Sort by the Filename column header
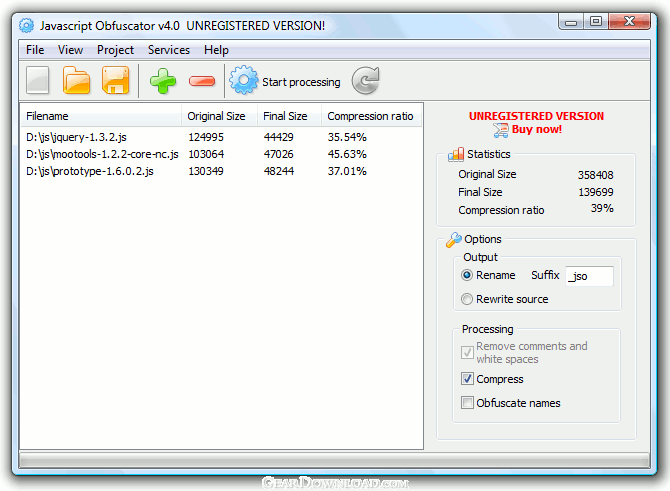 [101, 116]
